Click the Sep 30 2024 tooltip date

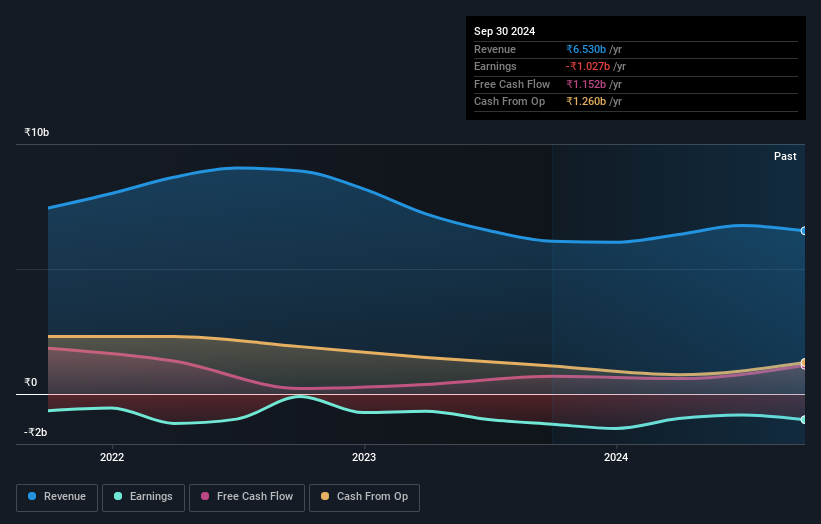(504, 31)
